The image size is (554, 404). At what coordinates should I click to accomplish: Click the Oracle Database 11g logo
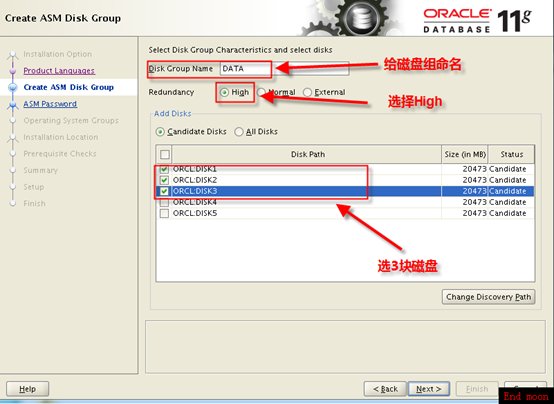(477, 21)
